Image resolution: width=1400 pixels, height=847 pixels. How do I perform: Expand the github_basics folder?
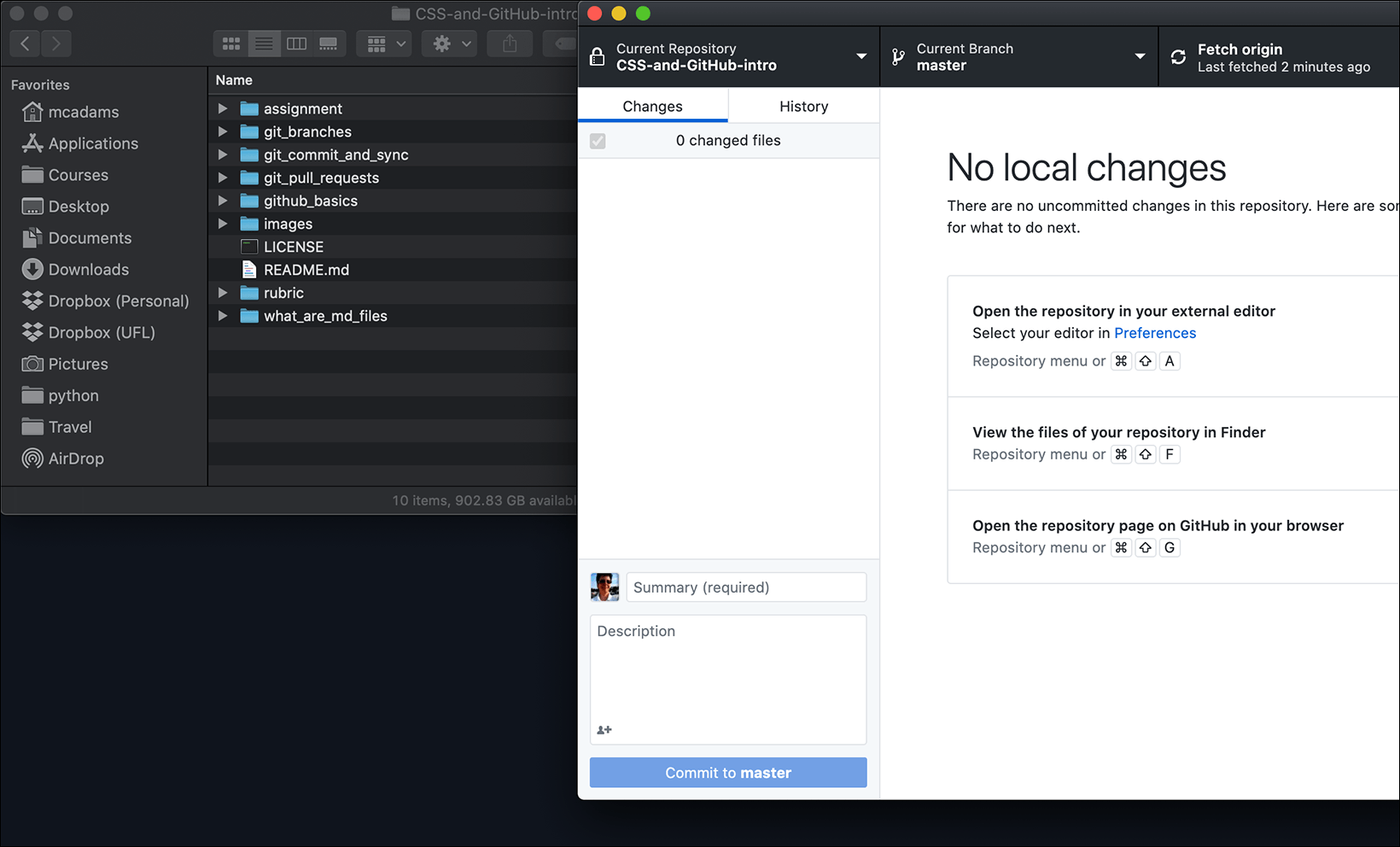click(223, 201)
